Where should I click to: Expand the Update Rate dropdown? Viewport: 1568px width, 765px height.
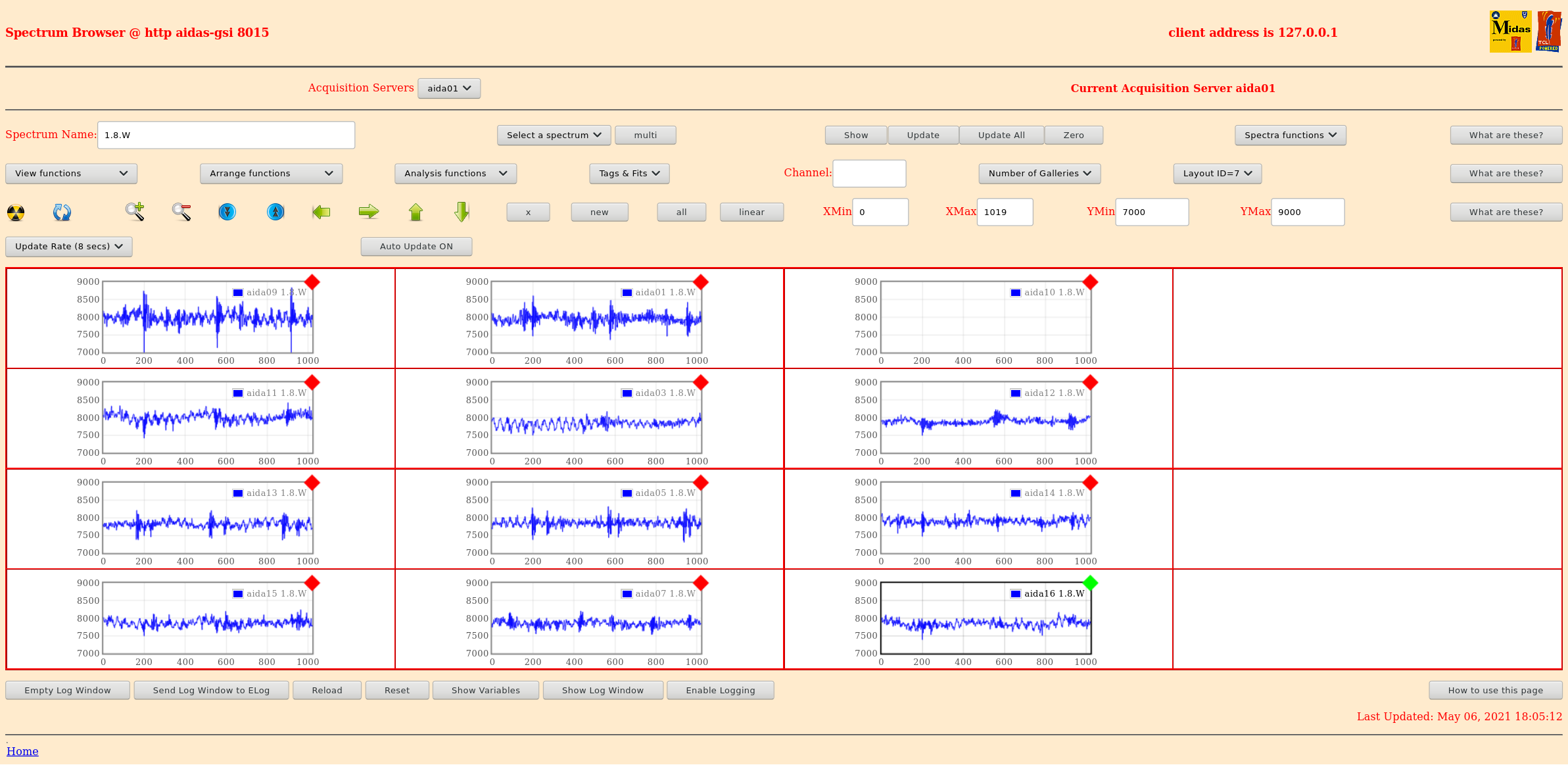(x=69, y=247)
